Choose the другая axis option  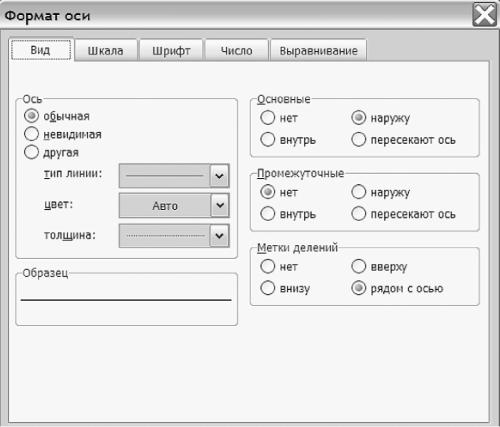coord(31,152)
